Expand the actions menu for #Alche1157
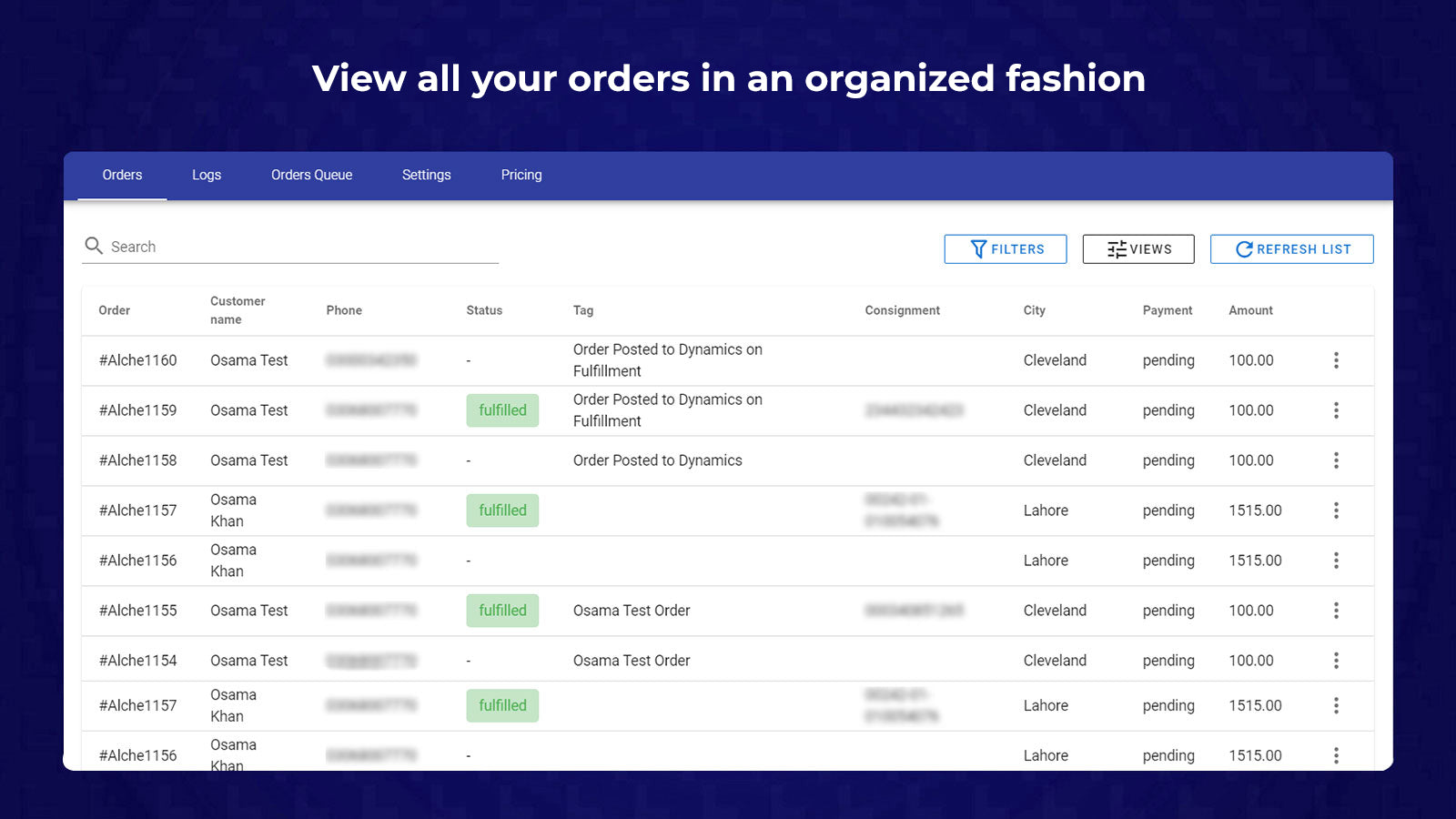The height and width of the screenshot is (819, 1456). pos(1336,511)
